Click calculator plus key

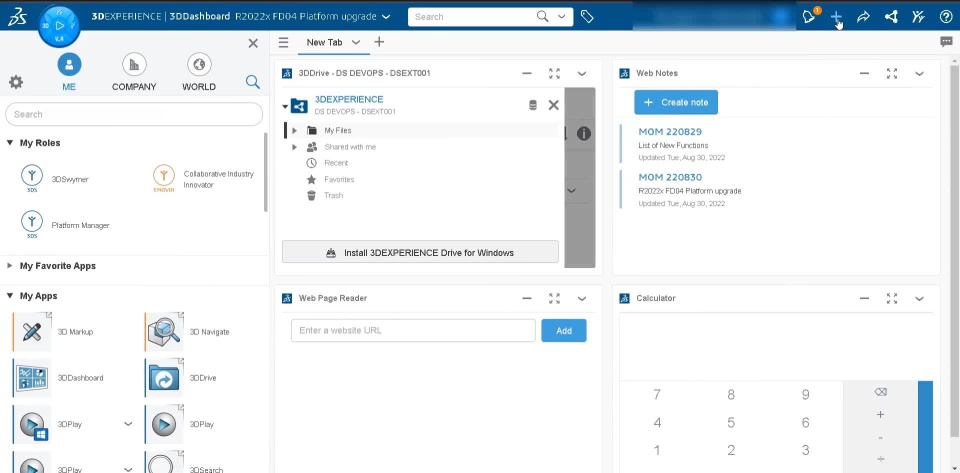[x=880, y=415]
